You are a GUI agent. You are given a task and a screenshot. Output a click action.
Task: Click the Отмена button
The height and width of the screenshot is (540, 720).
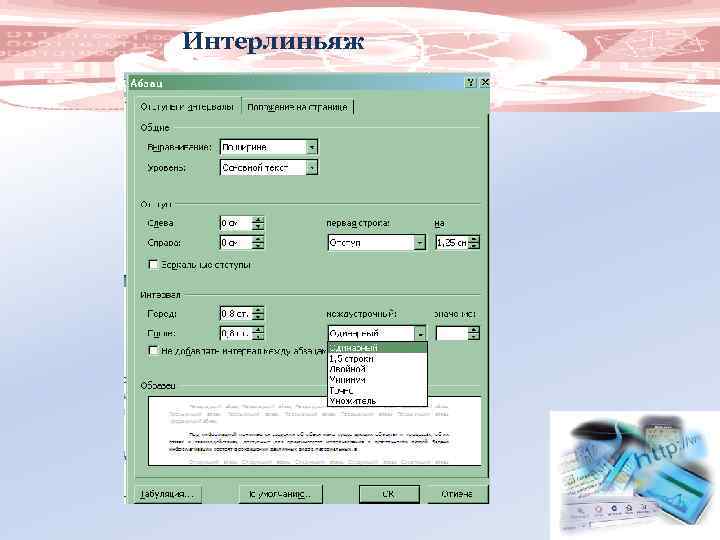pyautogui.click(x=457, y=494)
